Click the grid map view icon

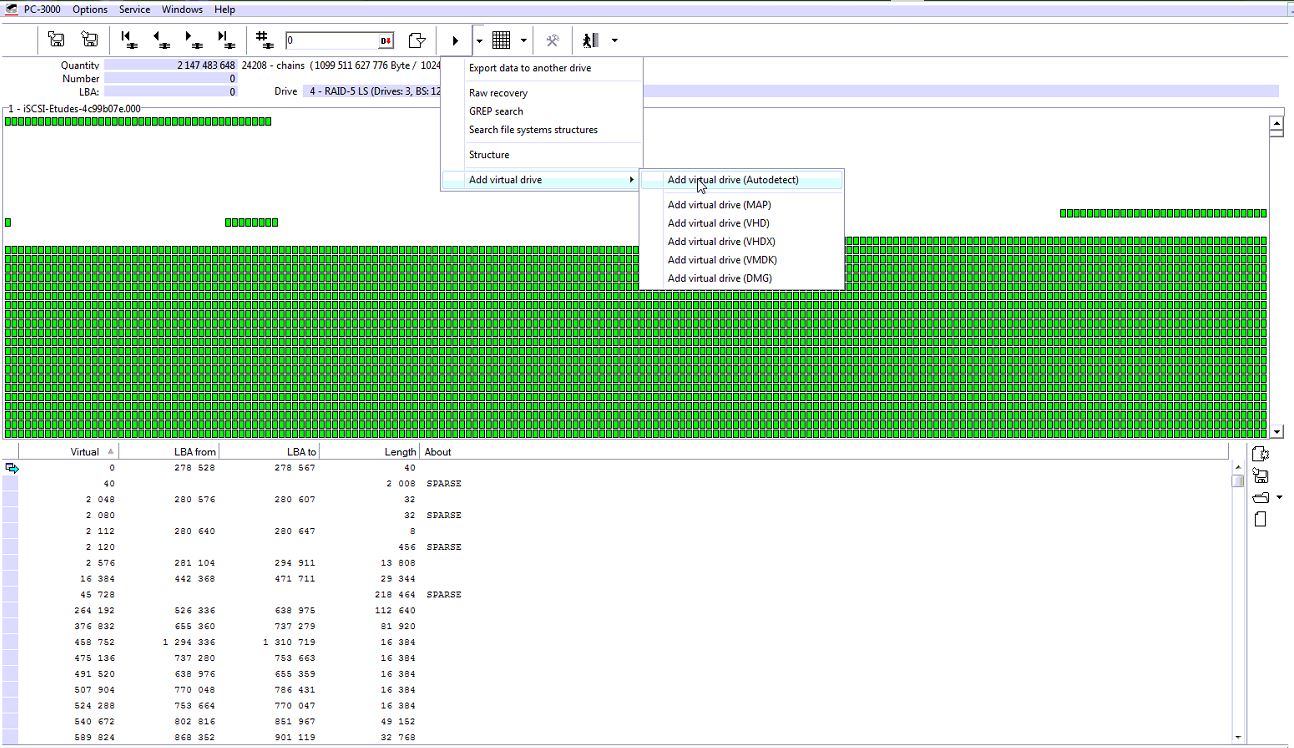point(502,40)
